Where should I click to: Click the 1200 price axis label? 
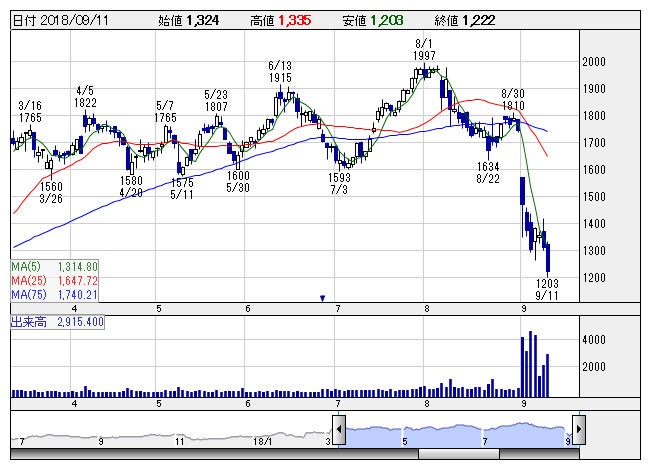(x=594, y=277)
